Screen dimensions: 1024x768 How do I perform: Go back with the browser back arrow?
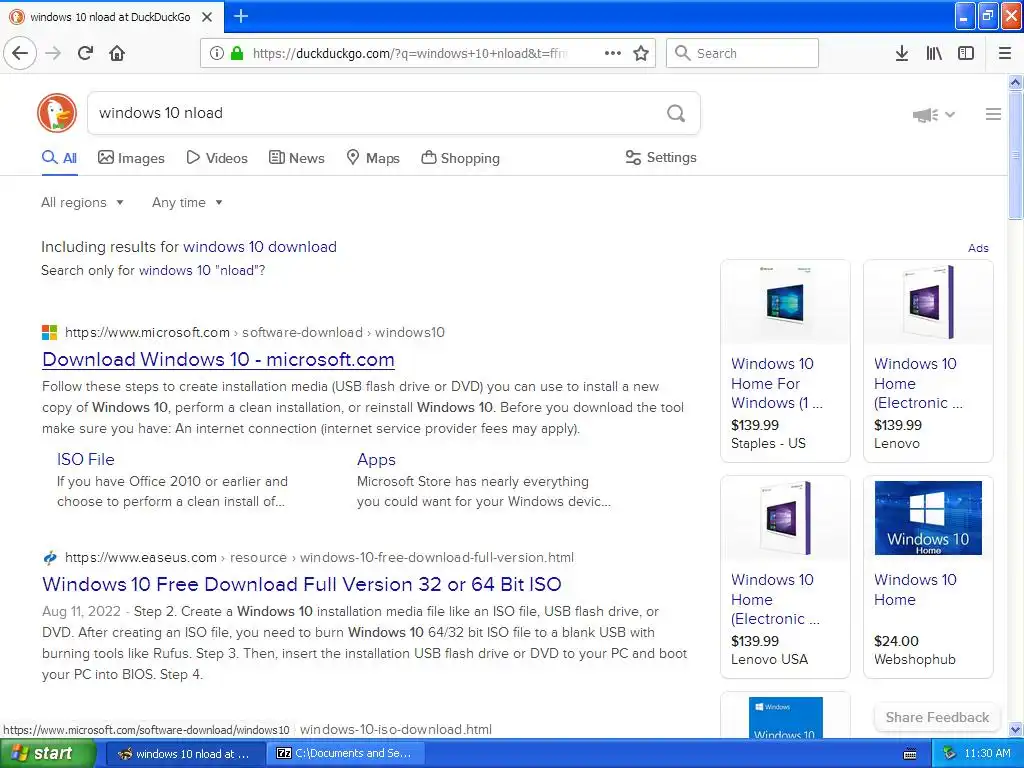[x=20, y=53]
